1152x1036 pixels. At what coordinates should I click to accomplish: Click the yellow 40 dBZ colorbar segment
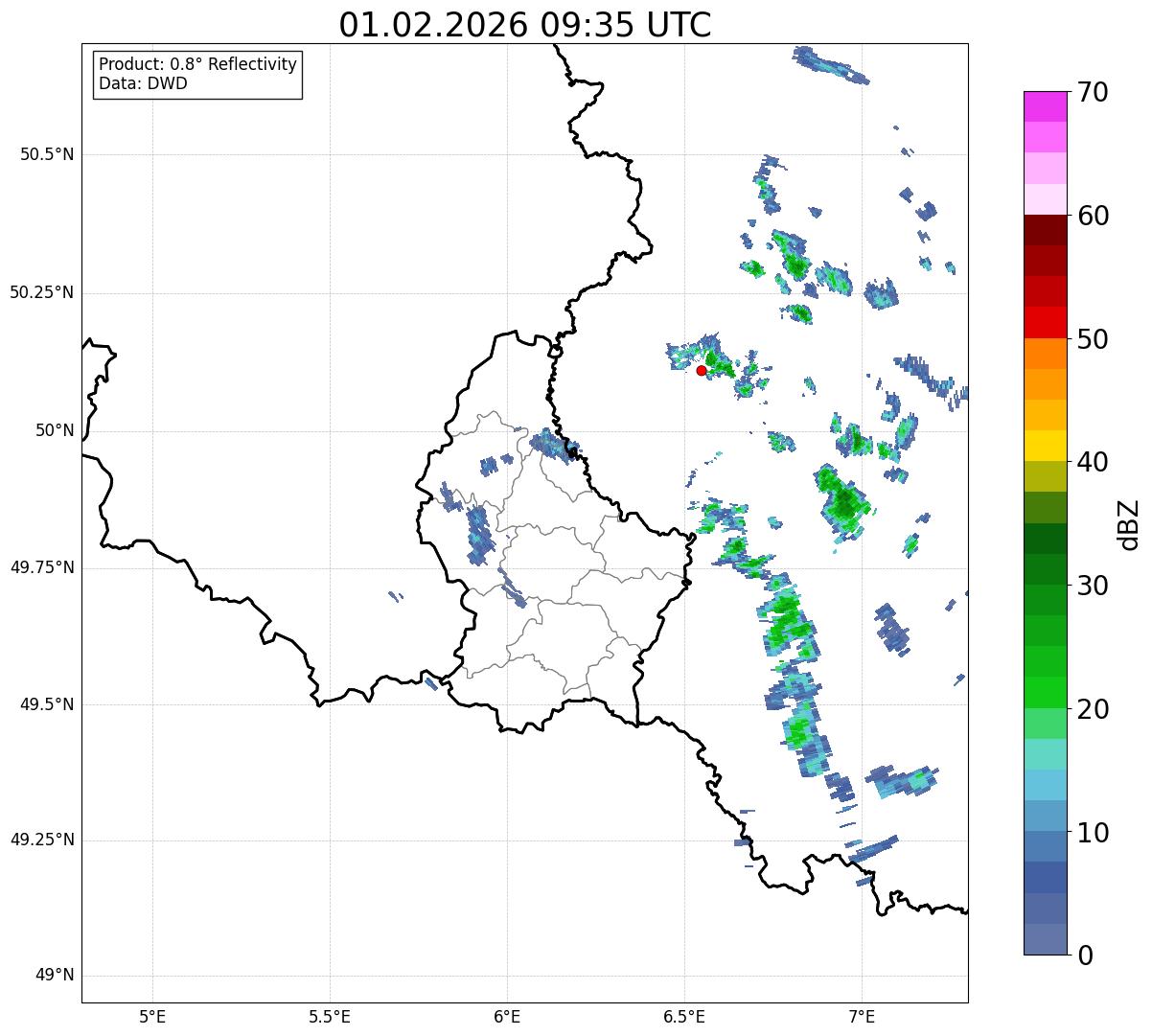pyautogui.click(x=1046, y=446)
